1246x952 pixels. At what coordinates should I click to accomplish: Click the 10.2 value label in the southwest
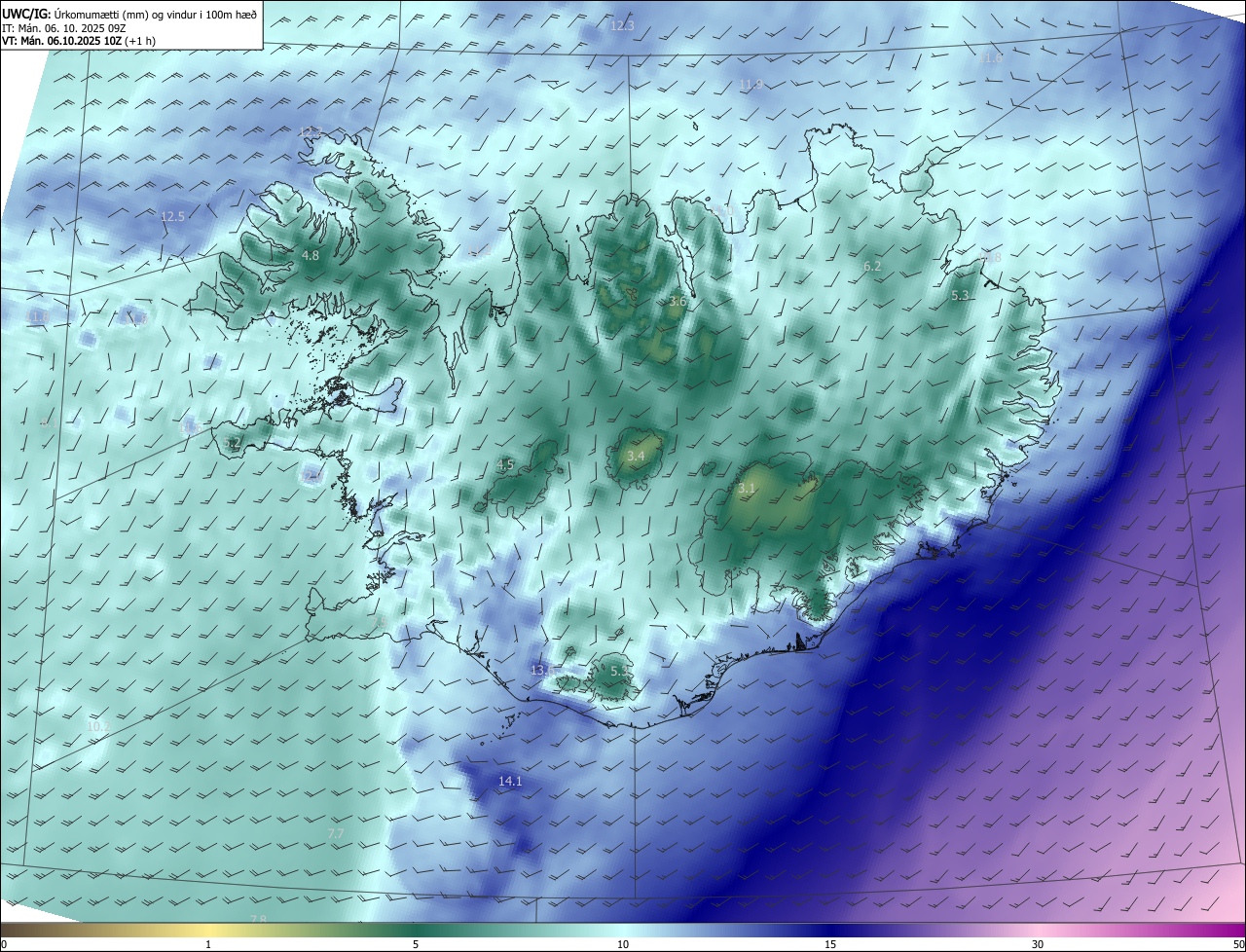98,726
